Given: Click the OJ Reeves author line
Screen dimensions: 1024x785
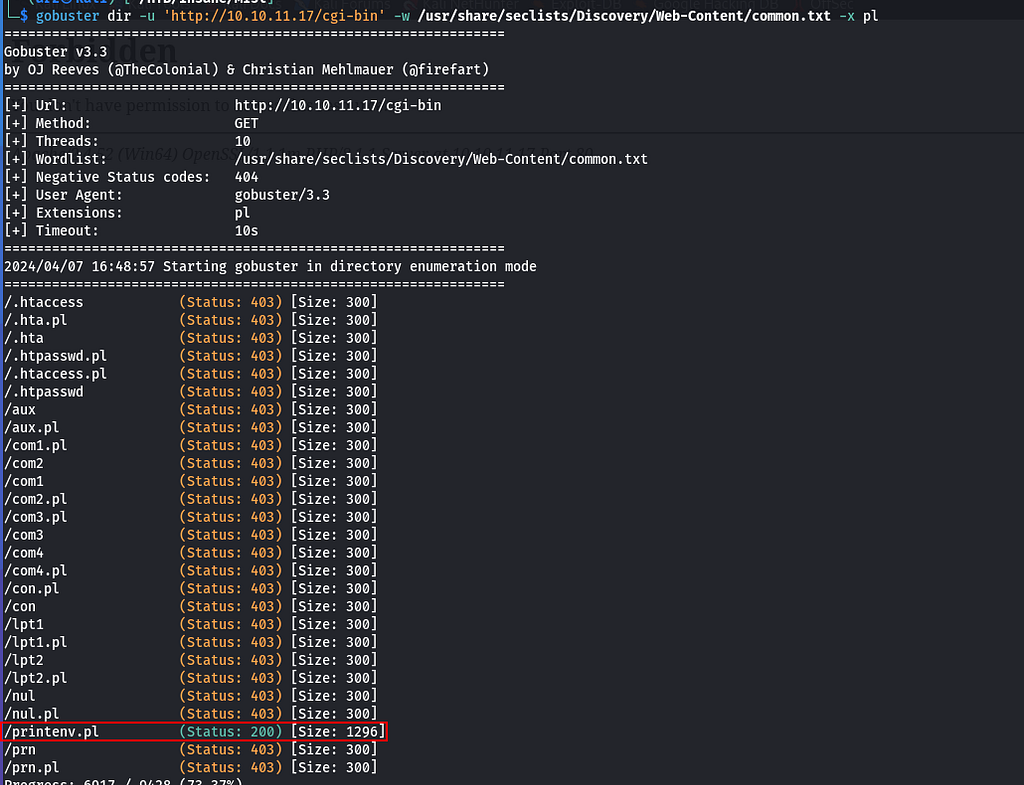Looking at the screenshot, I should click(246, 69).
